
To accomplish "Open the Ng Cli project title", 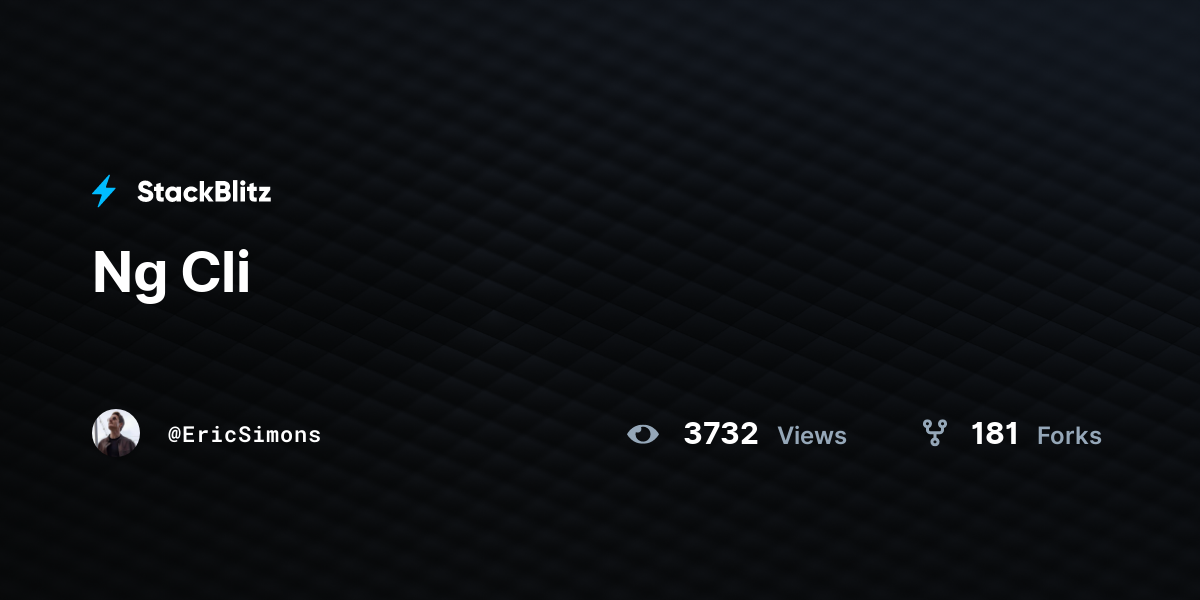I will coord(171,273).
